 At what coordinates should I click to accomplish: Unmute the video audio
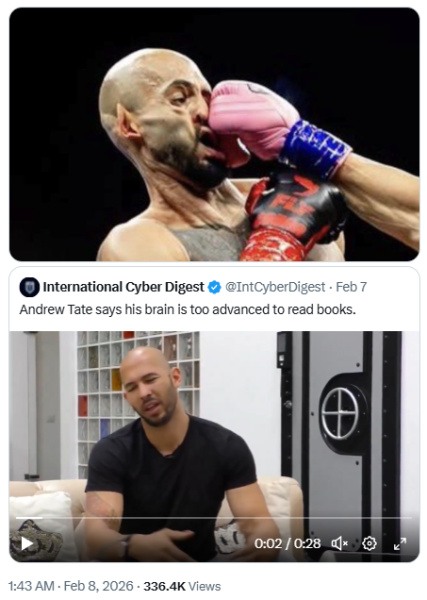coord(339,543)
